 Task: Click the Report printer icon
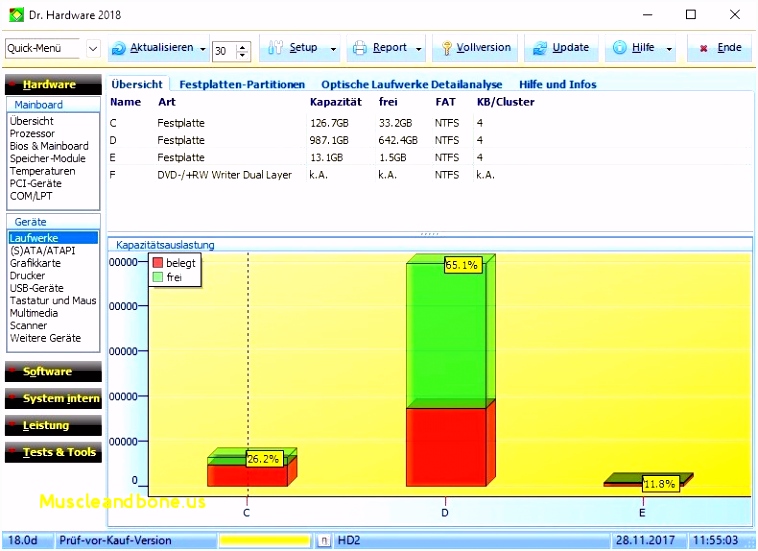(360, 48)
